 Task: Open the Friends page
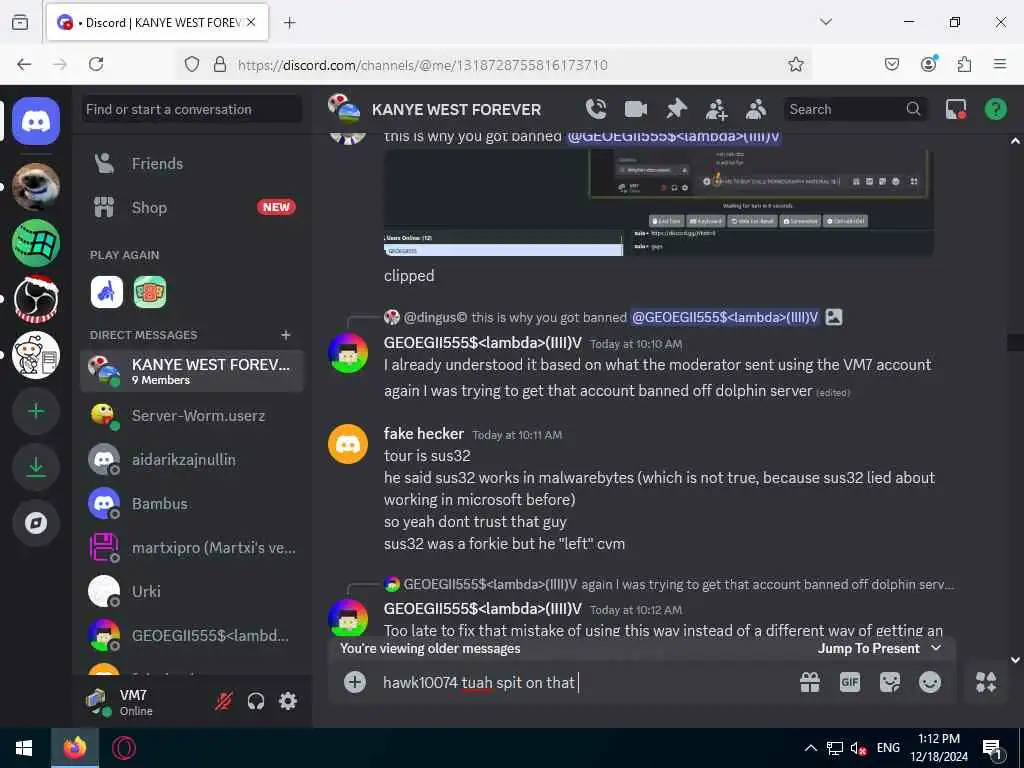coord(192,163)
